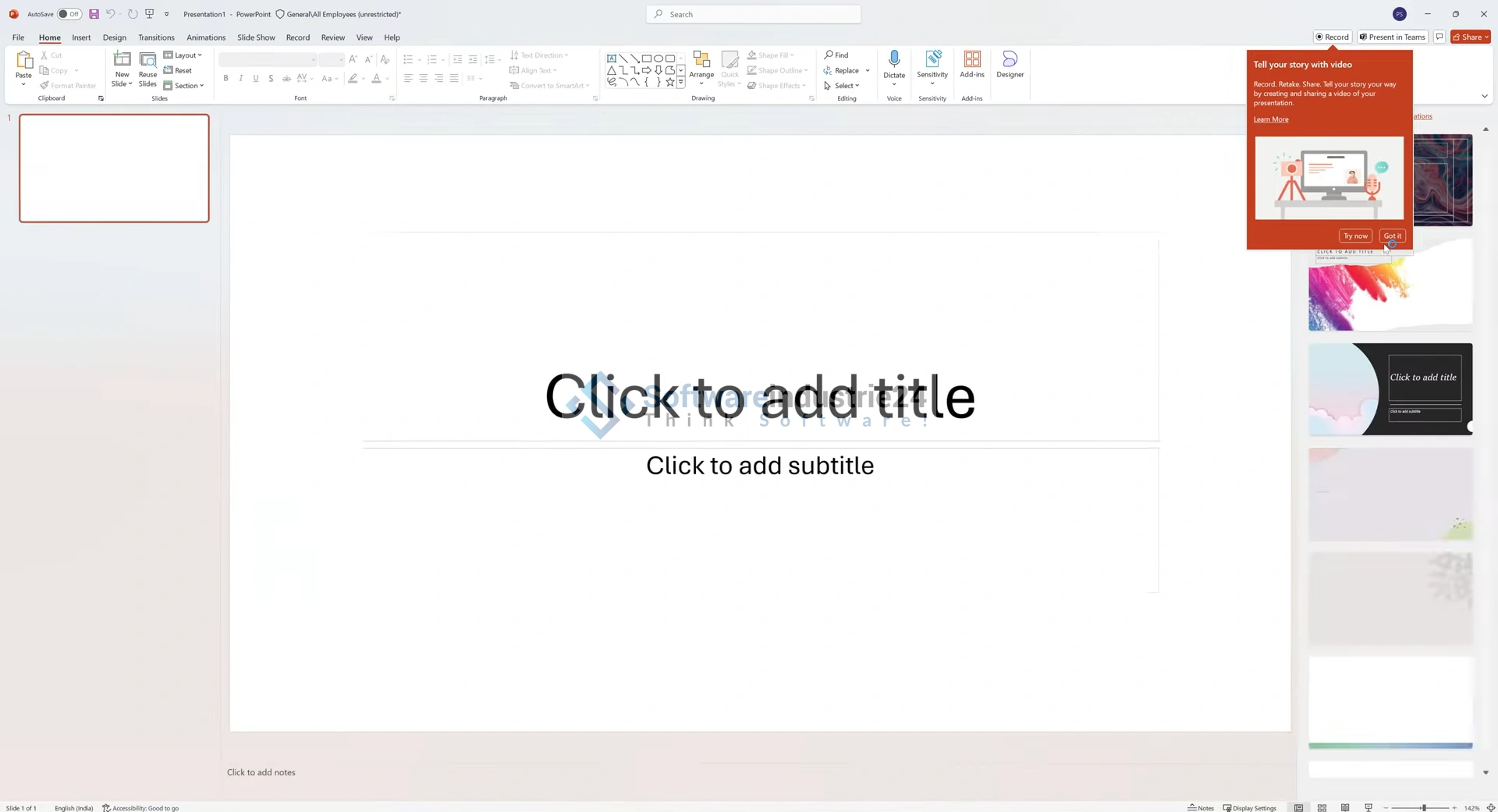Expand the Layout dropdown
Screen dimensions: 1498x812
point(183,55)
